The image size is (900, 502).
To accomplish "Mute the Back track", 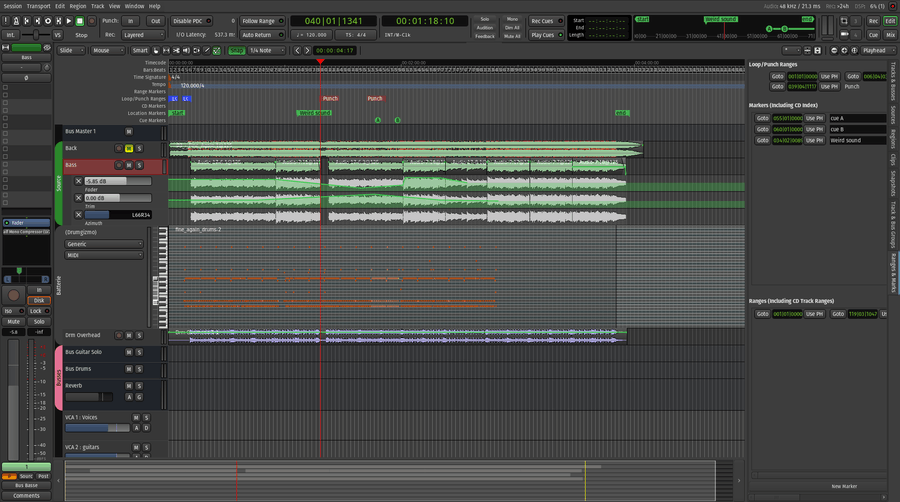I will [128, 148].
